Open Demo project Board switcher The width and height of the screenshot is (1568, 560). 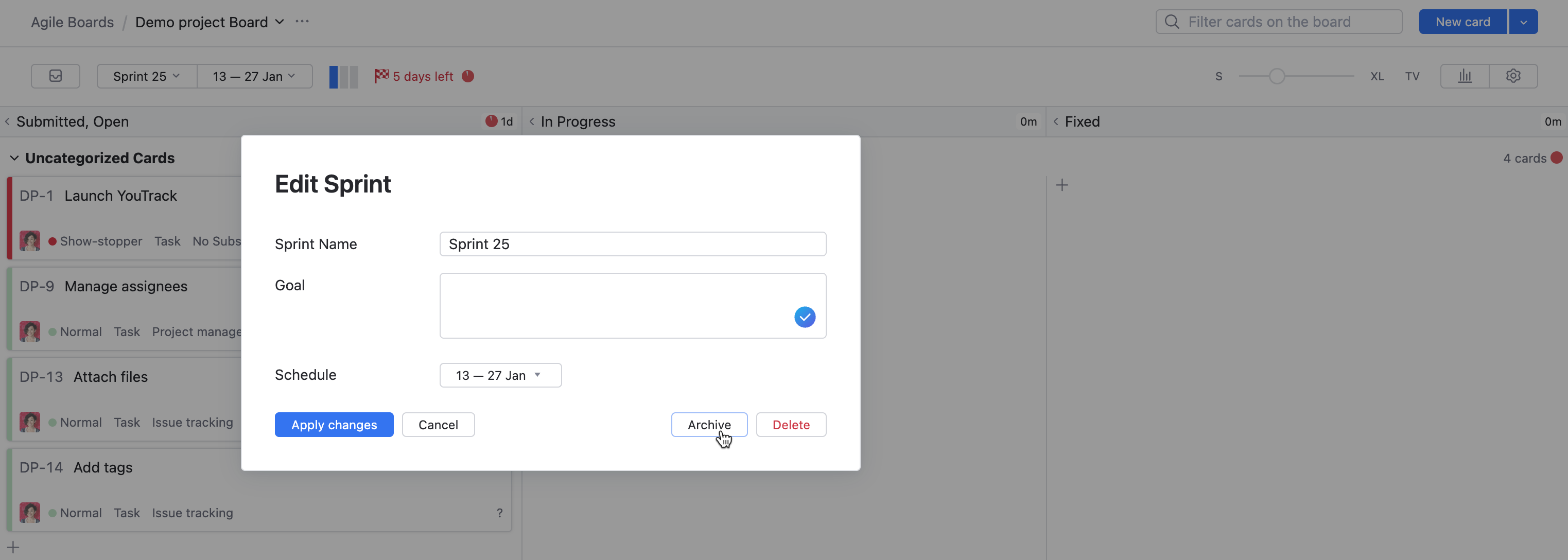click(x=209, y=22)
